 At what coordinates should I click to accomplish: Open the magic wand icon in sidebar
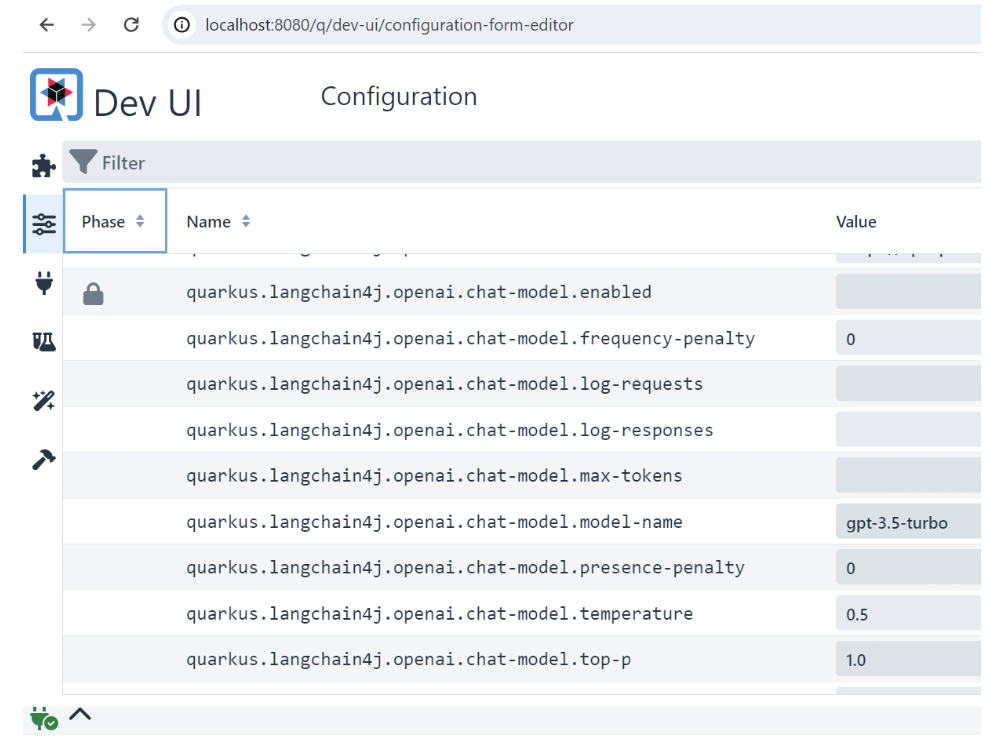[43, 401]
